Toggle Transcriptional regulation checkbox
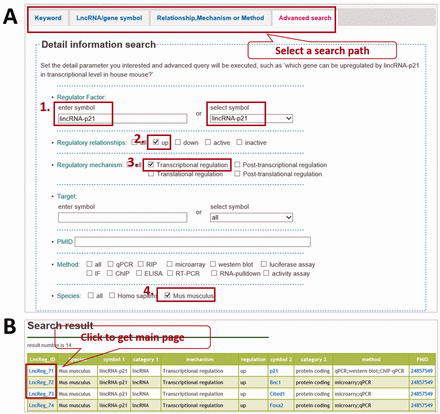Screen dimensions: 440x414 pos(151,165)
